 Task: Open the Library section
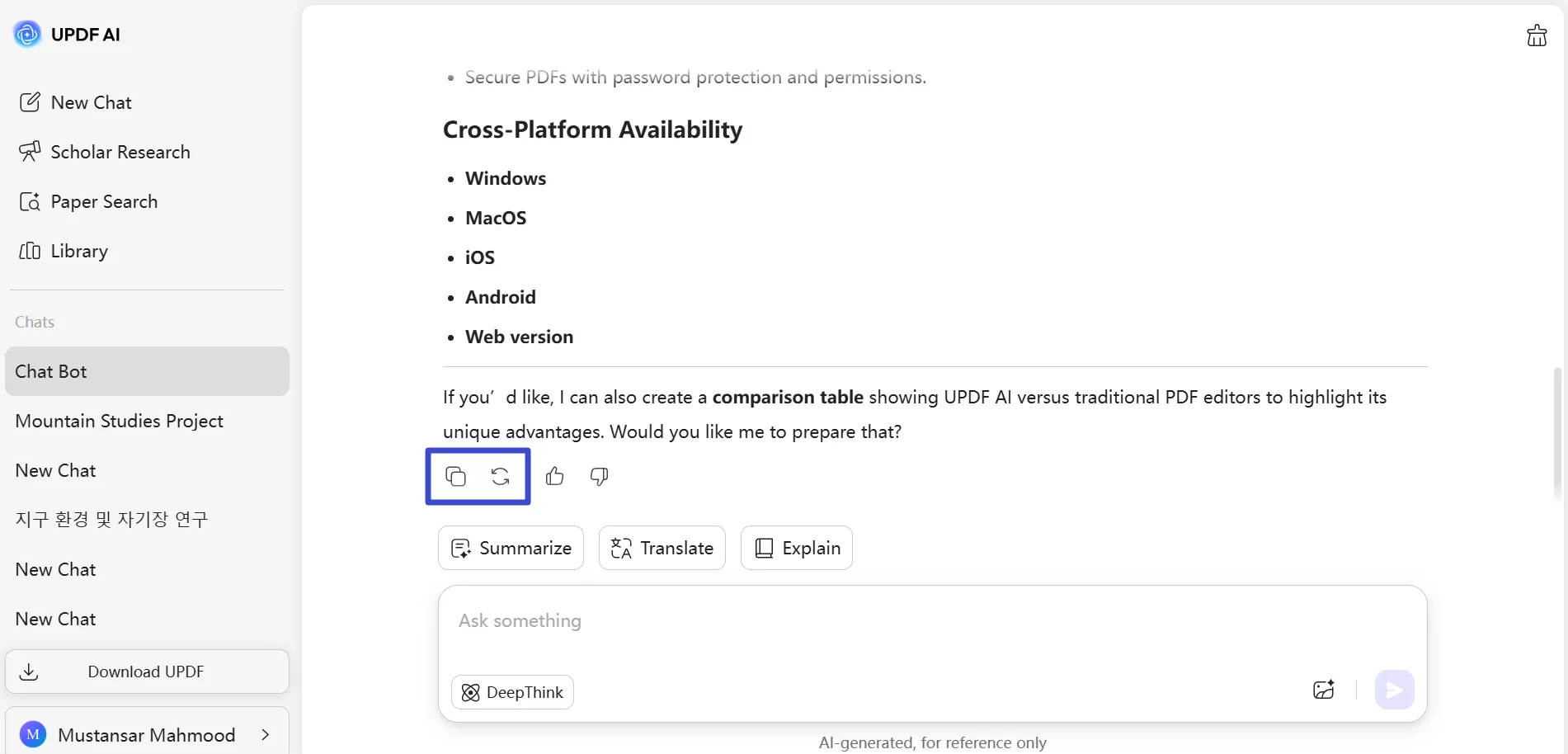click(78, 251)
